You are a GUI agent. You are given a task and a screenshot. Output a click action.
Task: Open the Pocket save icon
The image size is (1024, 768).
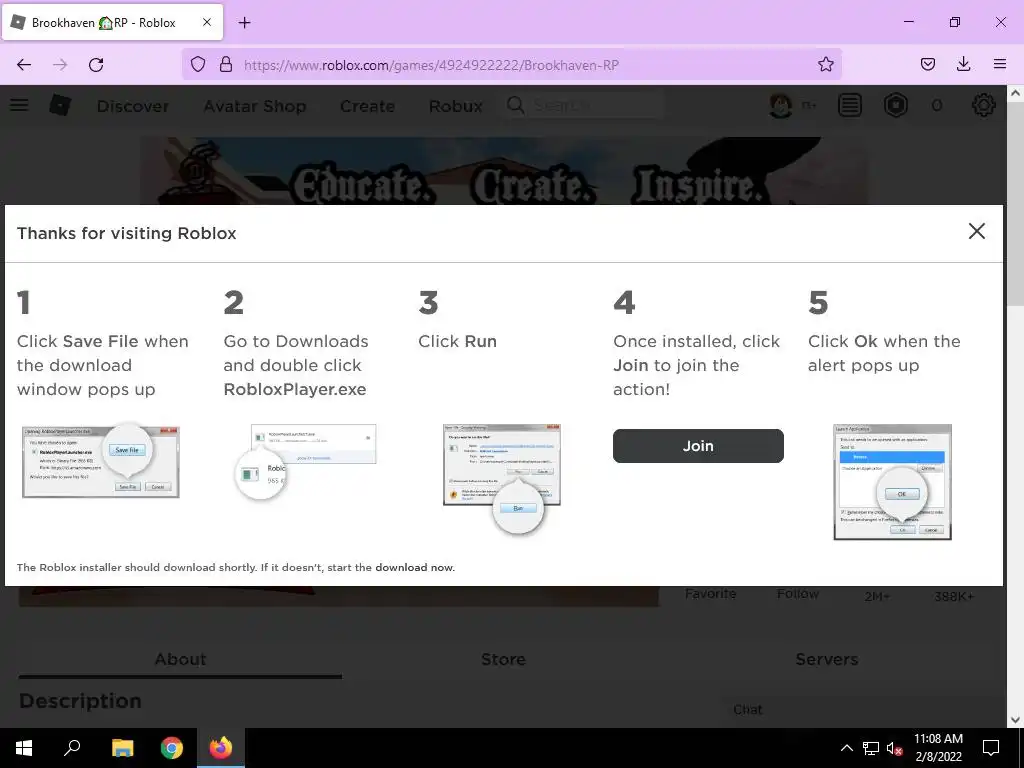coord(927,64)
